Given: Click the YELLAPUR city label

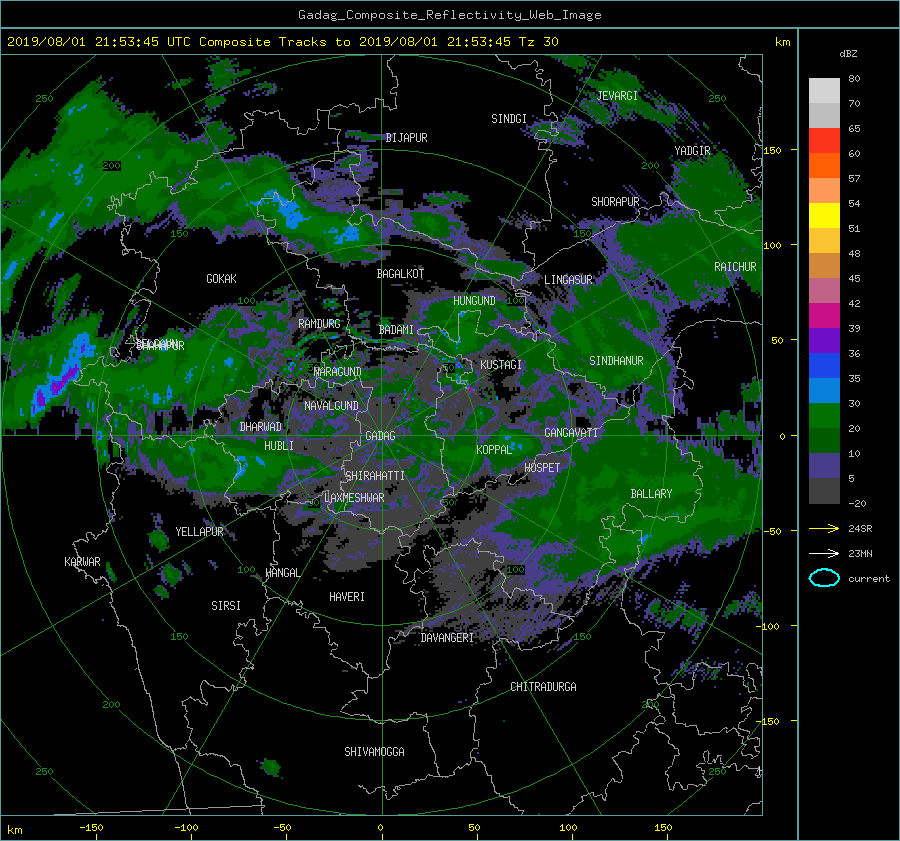Looking at the screenshot, I should click(199, 532).
